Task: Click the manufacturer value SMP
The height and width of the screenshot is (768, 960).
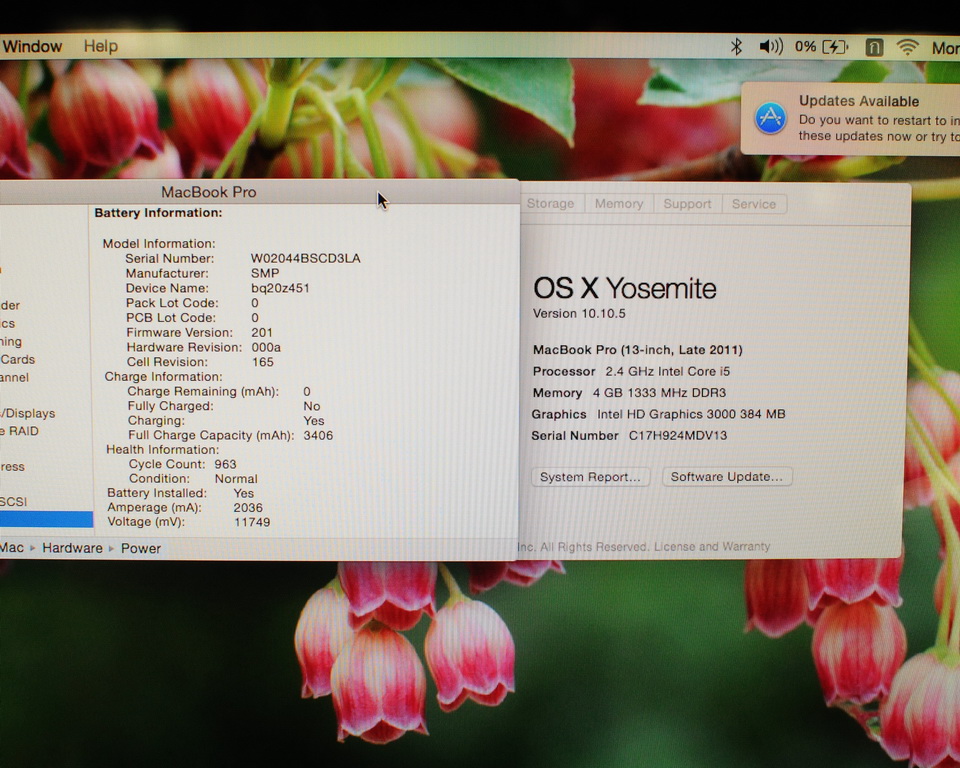Action: click(x=265, y=273)
